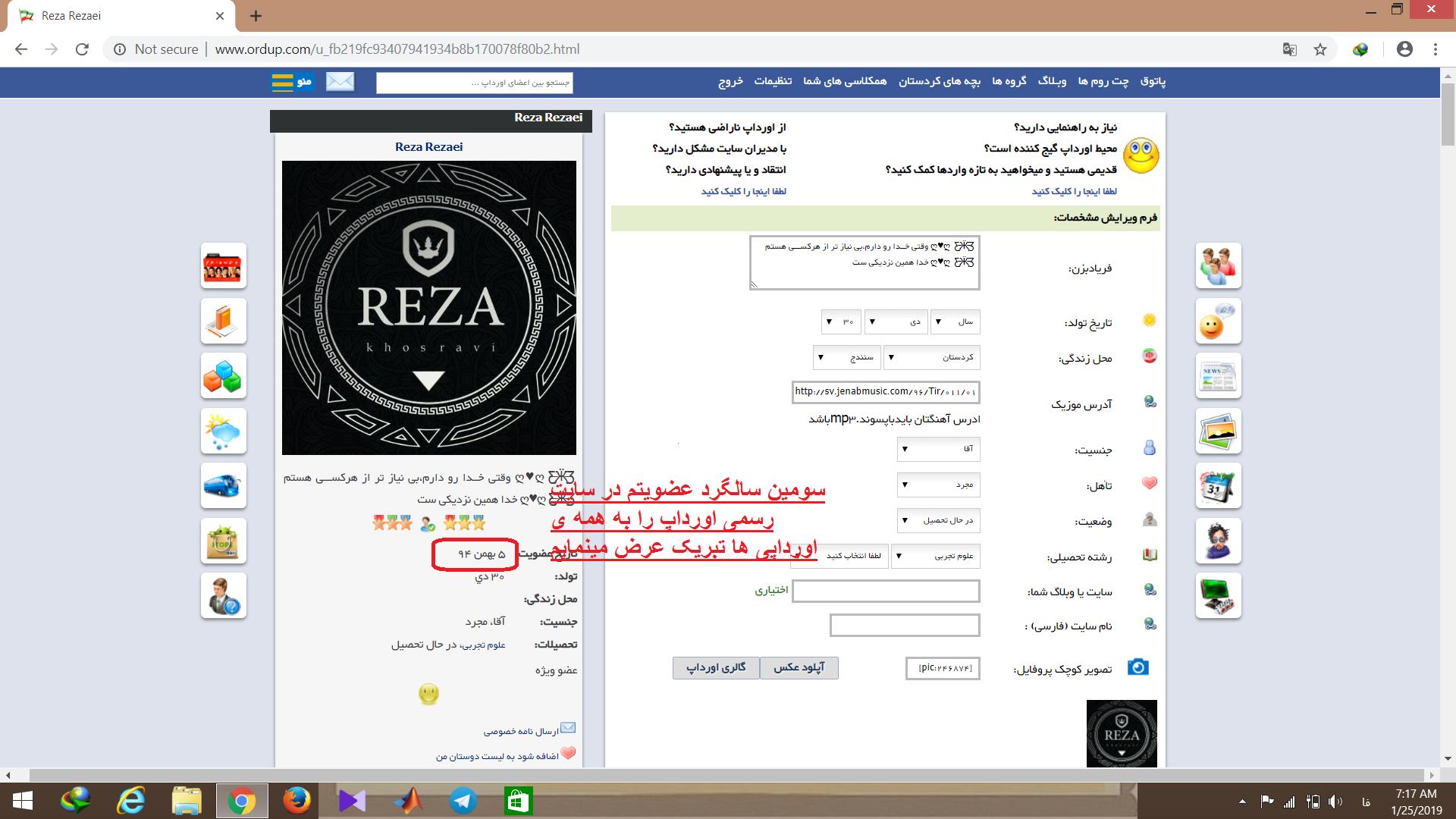Viewport: 1456px width, 819px height.
Task: Click the large REZA khosravi profile image
Action: coord(429,308)
